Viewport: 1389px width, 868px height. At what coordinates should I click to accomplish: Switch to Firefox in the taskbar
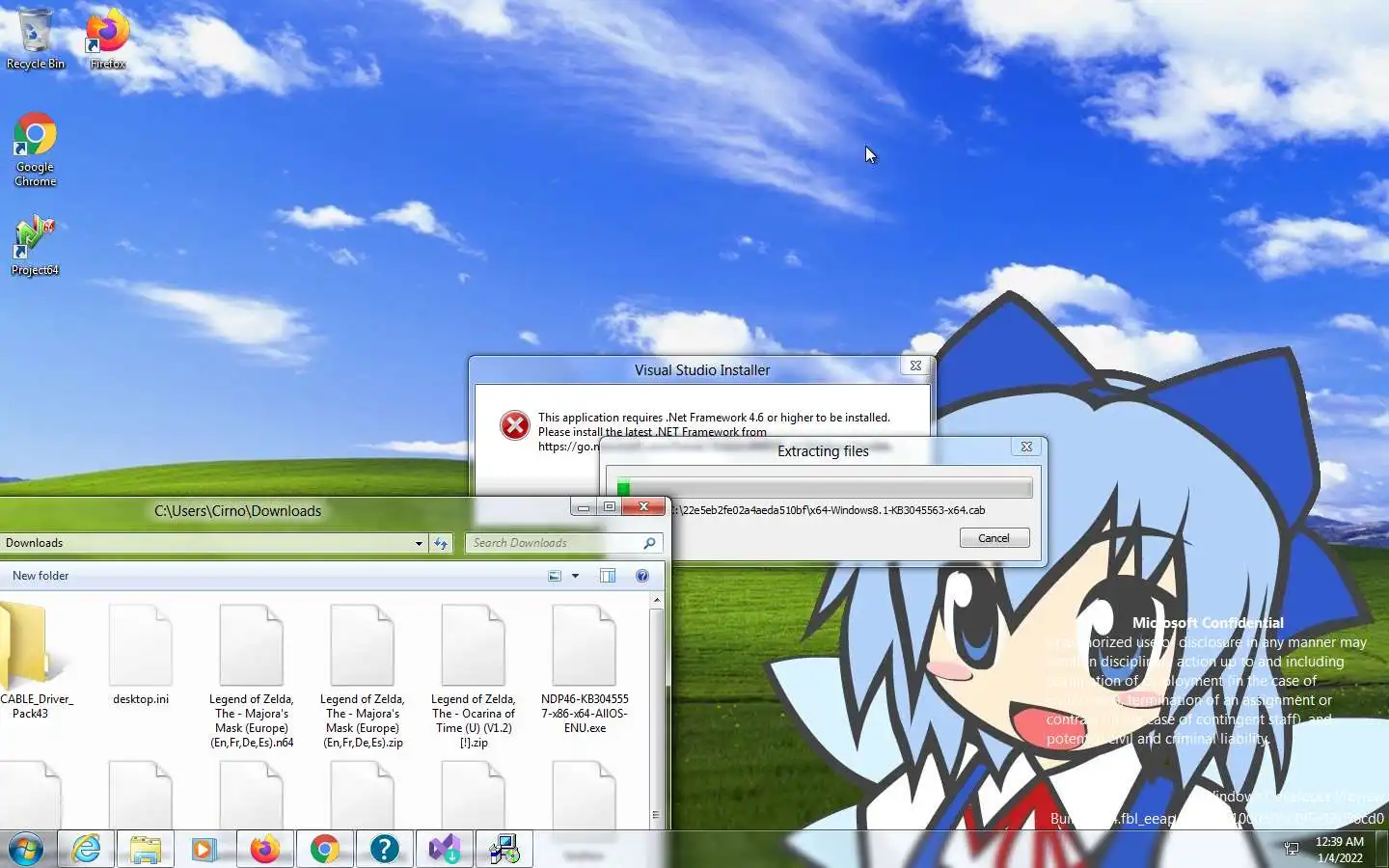coord(264,850)
